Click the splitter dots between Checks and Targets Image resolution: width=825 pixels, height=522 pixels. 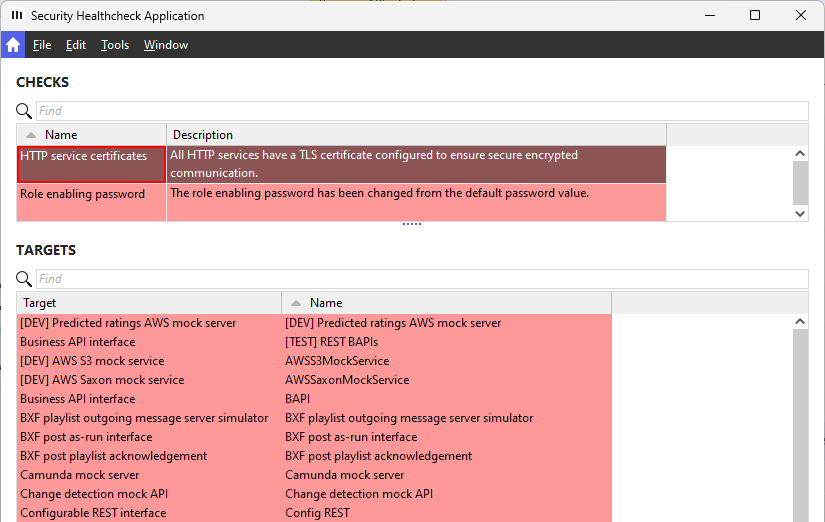(412, 225)
